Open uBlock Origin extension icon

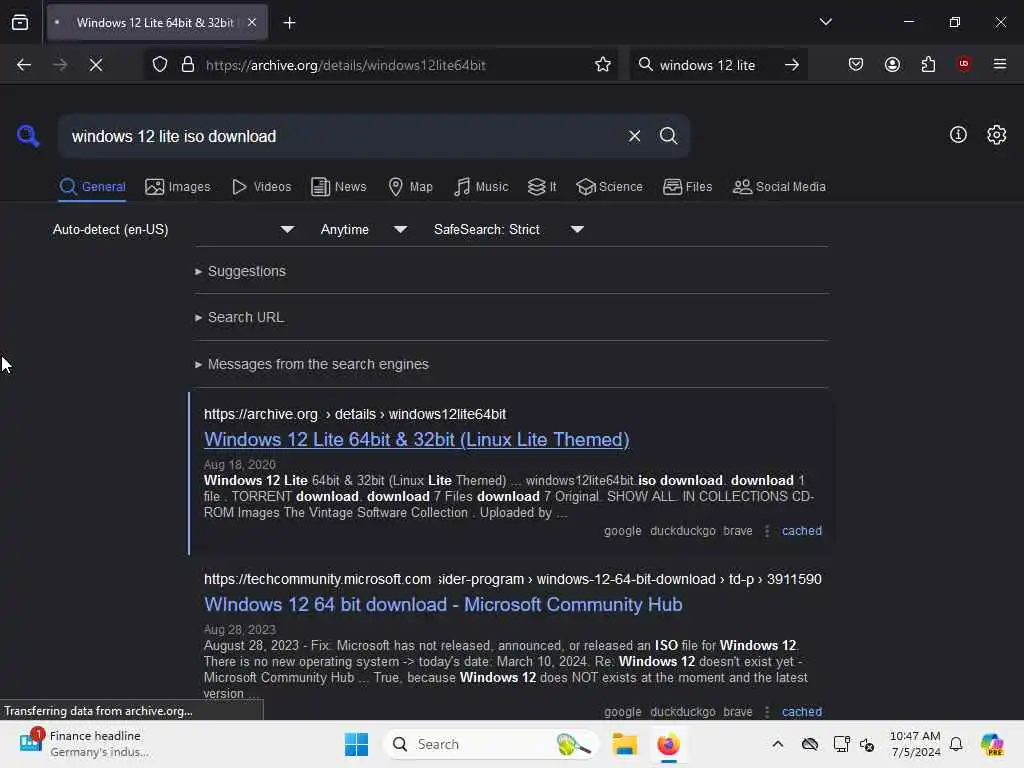tap(963, 64)
